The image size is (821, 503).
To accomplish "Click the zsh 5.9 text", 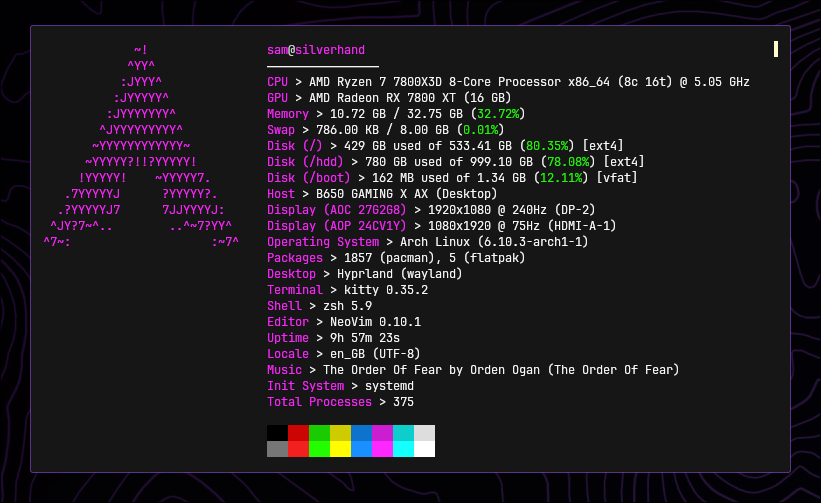I will click(x=348, y=306).
